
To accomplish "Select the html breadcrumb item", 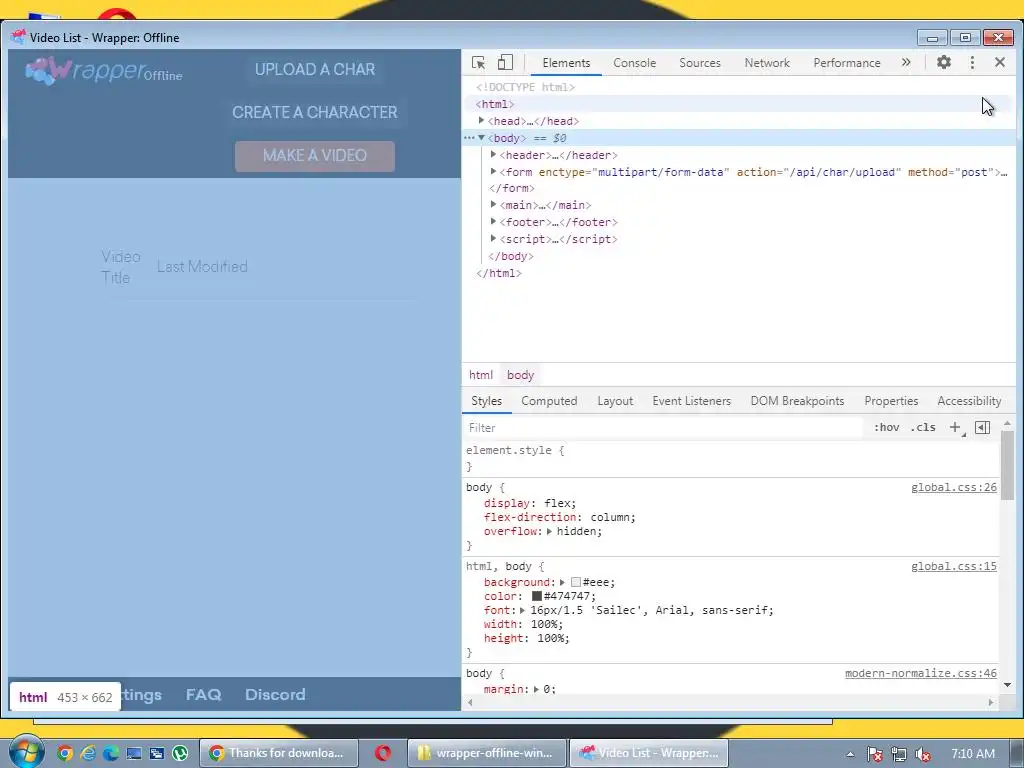I will tap(481, 375).
